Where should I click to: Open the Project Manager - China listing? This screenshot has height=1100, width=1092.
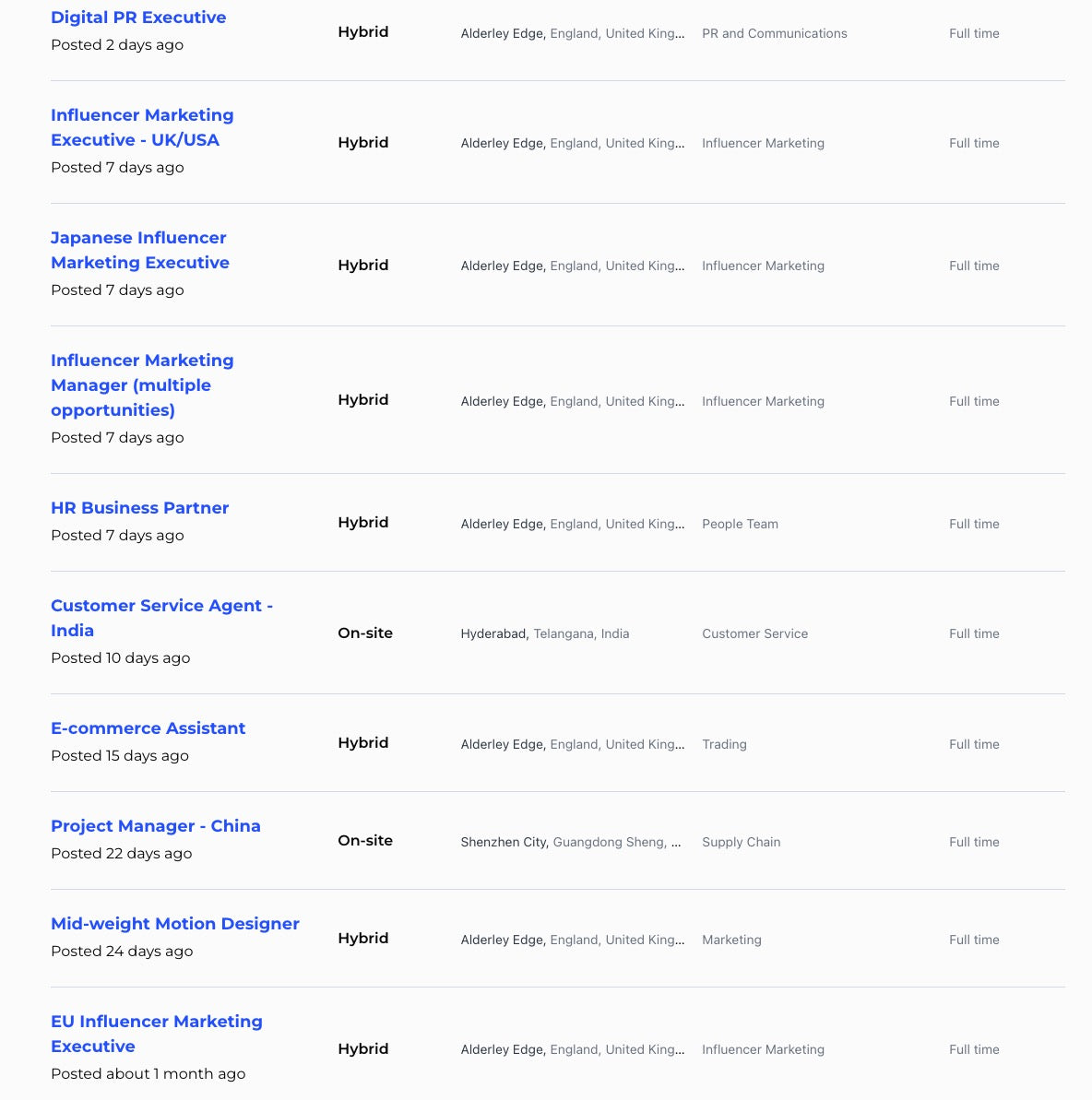(x=155, y=826)
